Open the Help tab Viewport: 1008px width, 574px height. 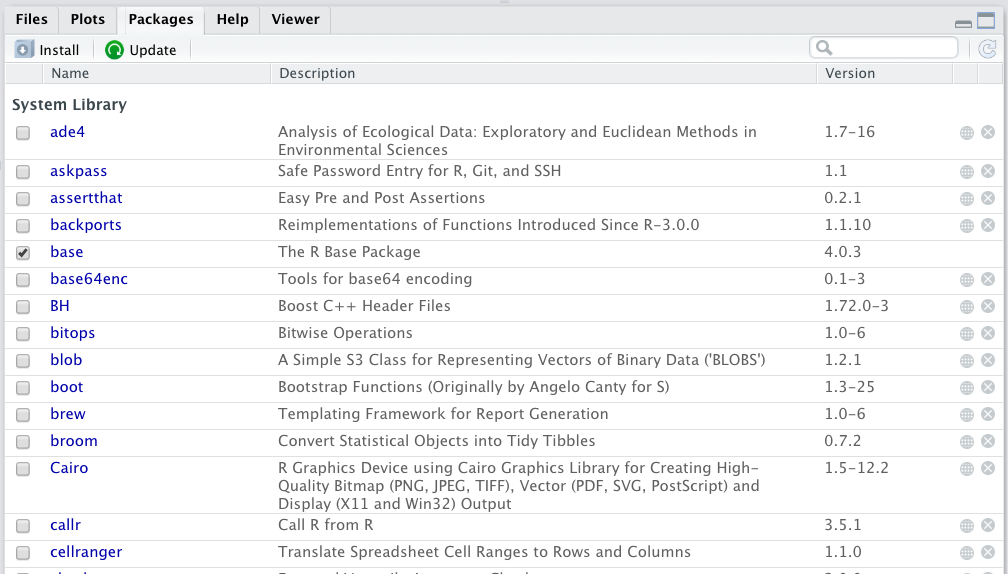(x=232, y=19)
